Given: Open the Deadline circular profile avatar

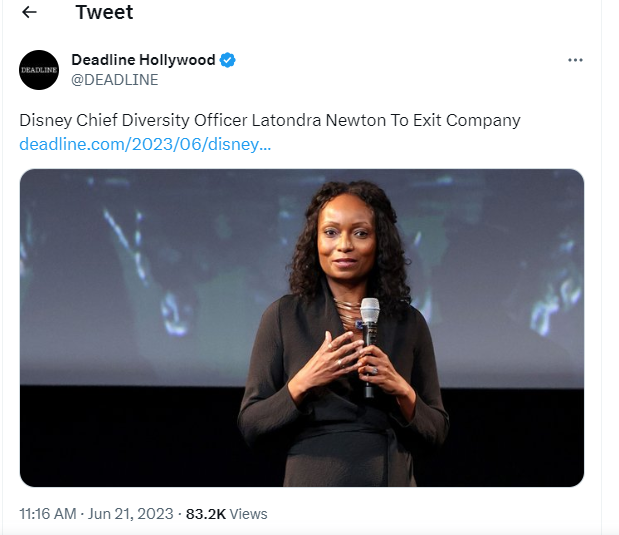Looking at the screenshot, I should 39,69.
